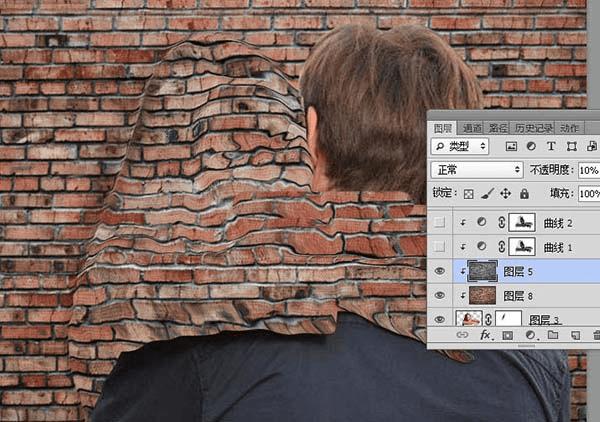
Task: Select layer named 曲线 1
Action: (x=558, y=248)
